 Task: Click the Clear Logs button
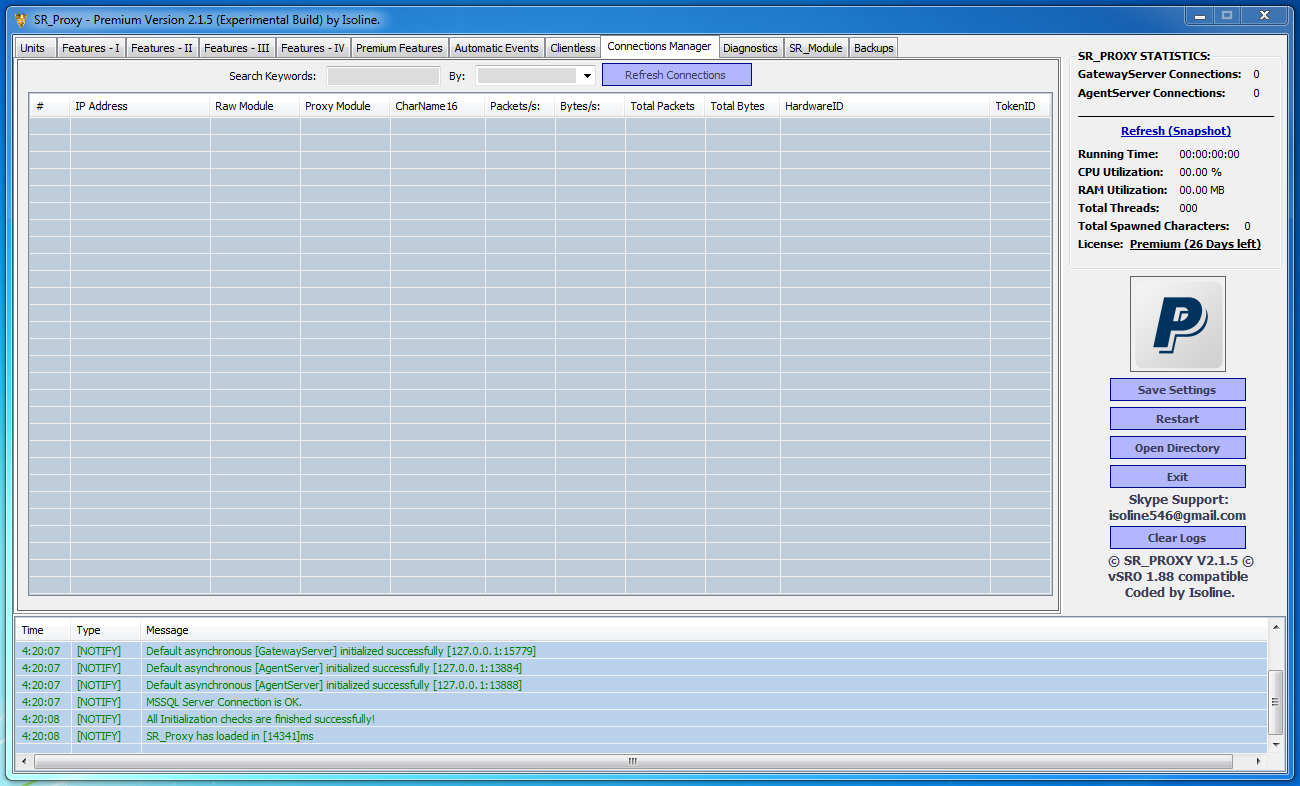1178,538
